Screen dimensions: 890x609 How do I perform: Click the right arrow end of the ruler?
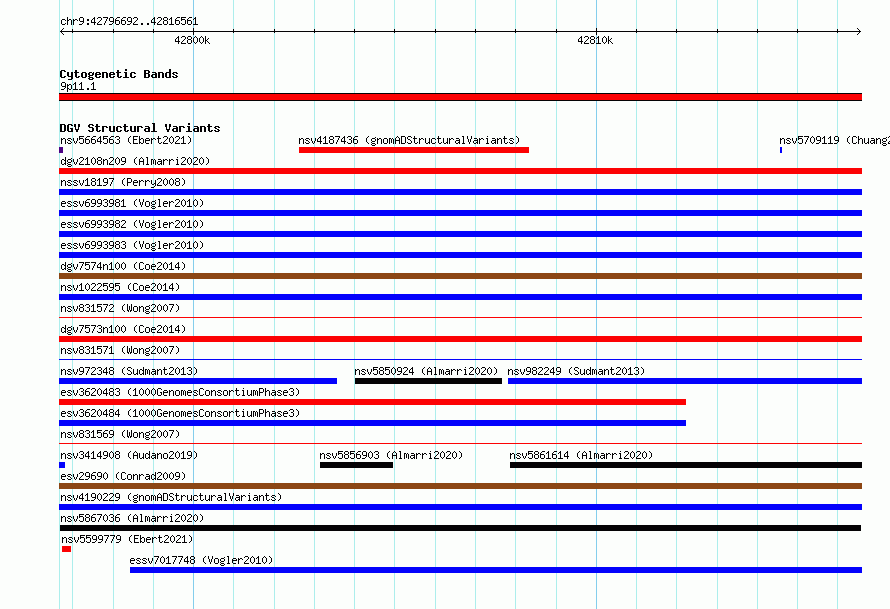(x=858, y=31)
